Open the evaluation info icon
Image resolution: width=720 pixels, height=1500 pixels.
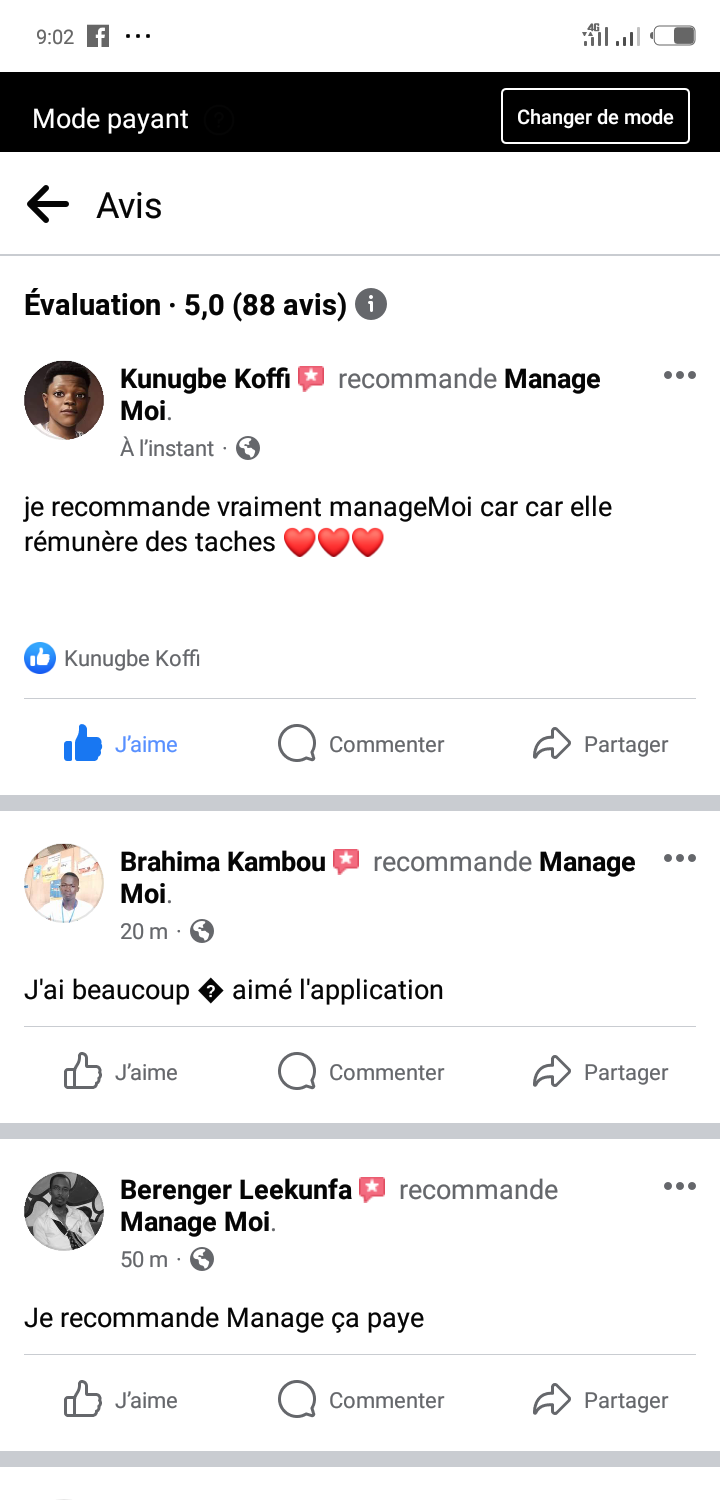pyautogui.click(x=371, y=304)
